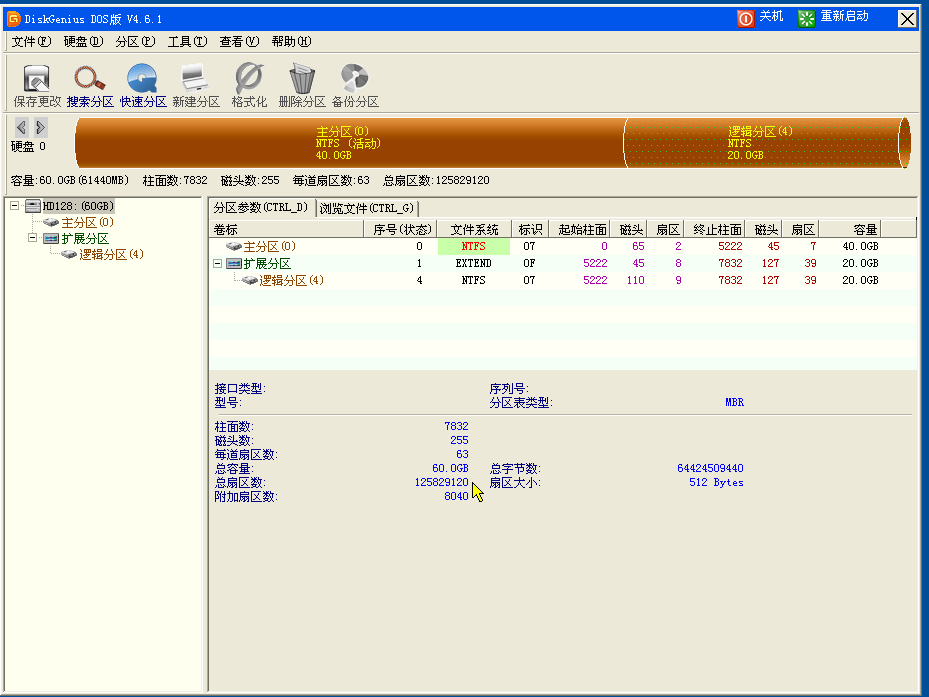Go to next disk with right arrow
929x697 pixels.
(40, 127)
